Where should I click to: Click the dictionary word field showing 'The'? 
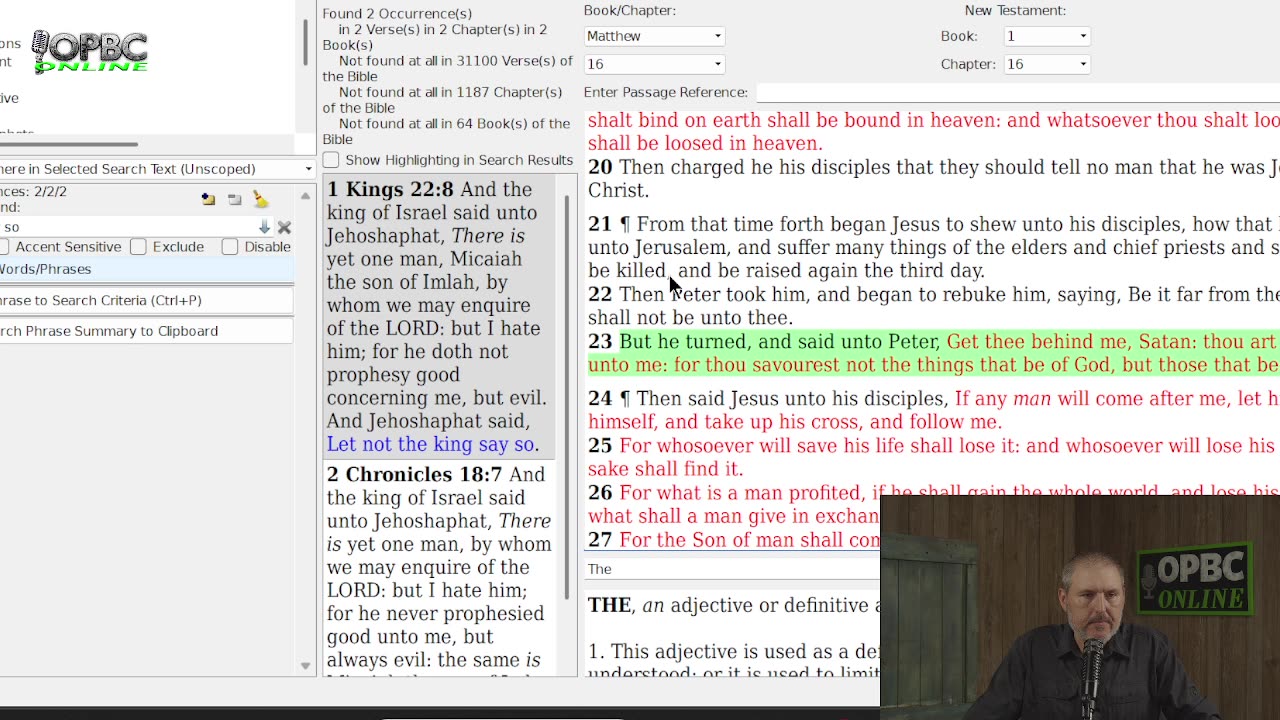pos(732,569)
